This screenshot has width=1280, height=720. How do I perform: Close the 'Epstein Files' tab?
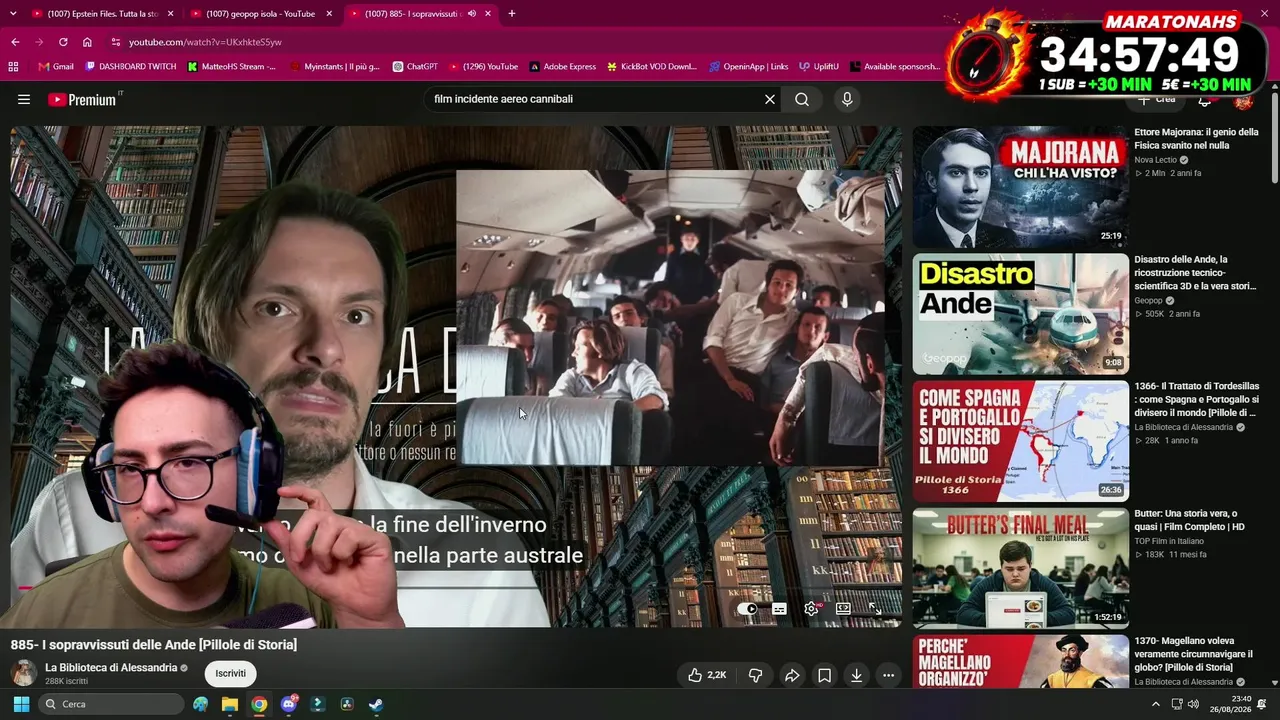pyautogui.click(x=171, y=14)
